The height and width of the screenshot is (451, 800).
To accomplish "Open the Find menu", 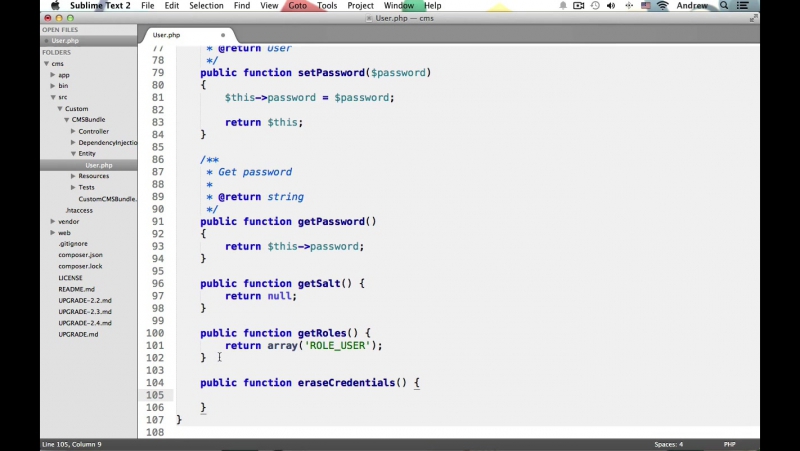I will [242, 6].
